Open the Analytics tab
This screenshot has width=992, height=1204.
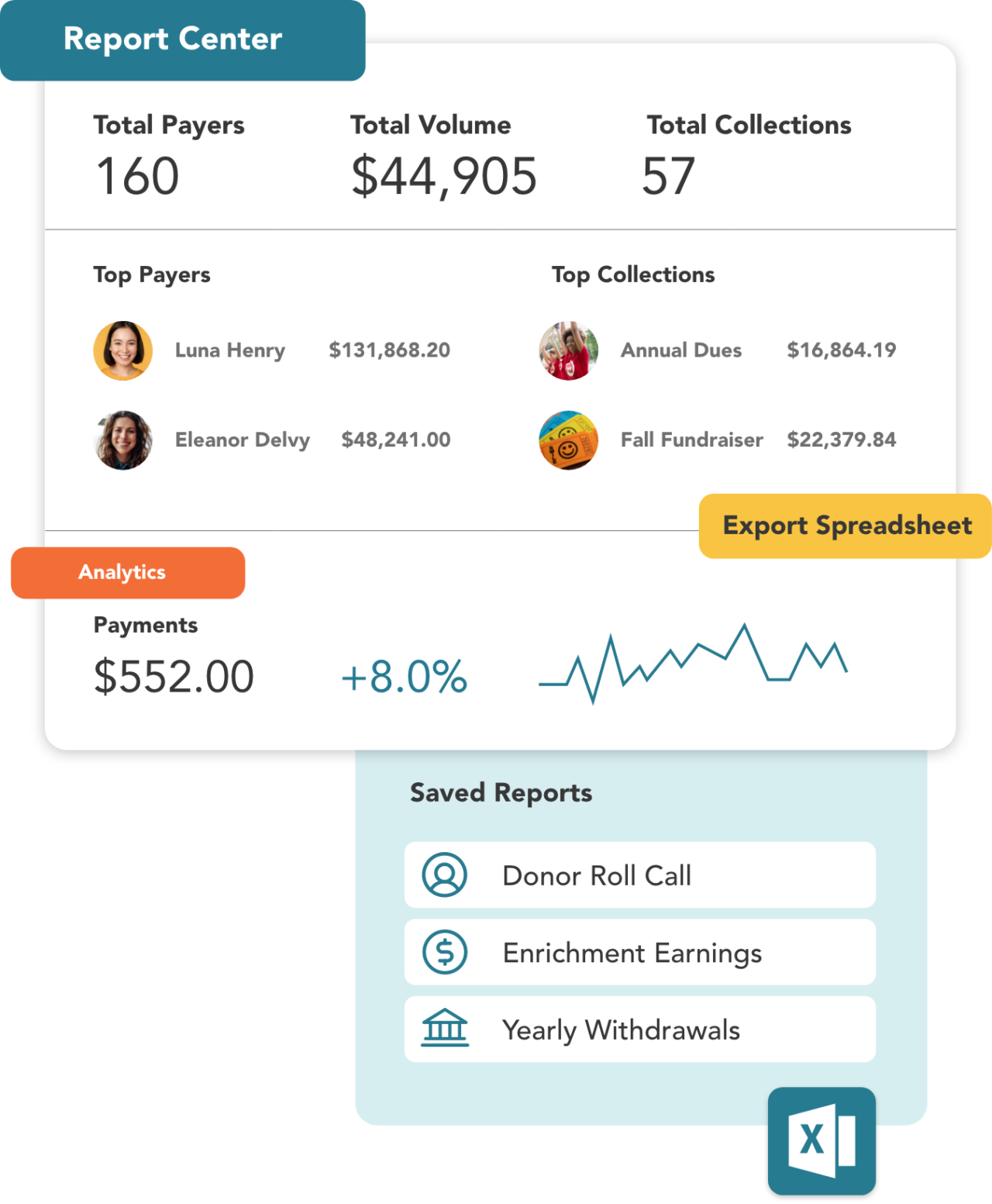tap(122, 572)
